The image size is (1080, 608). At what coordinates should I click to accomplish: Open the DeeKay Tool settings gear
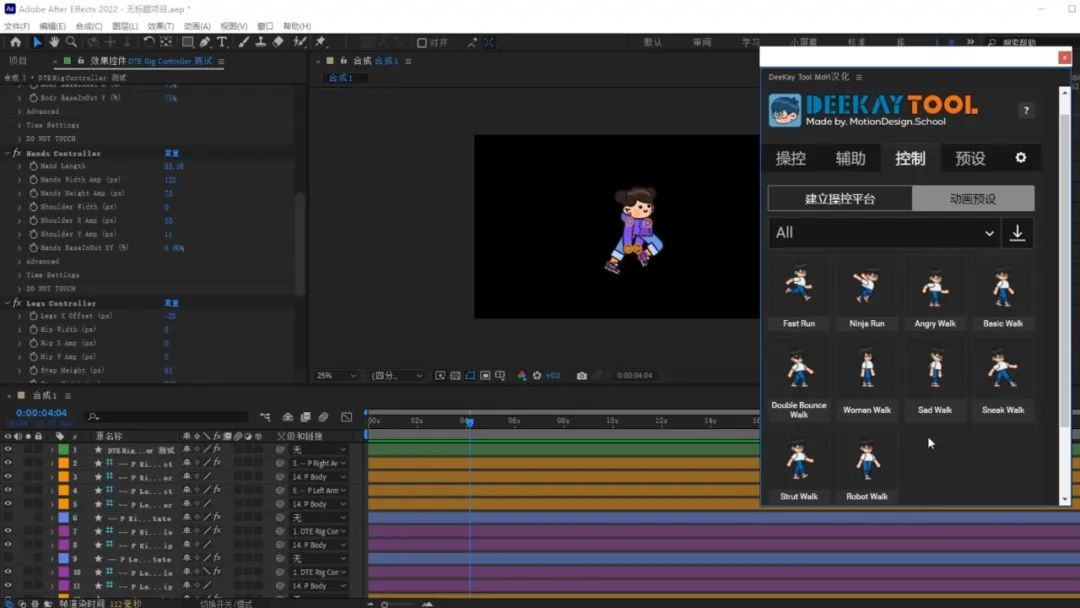1021,158
